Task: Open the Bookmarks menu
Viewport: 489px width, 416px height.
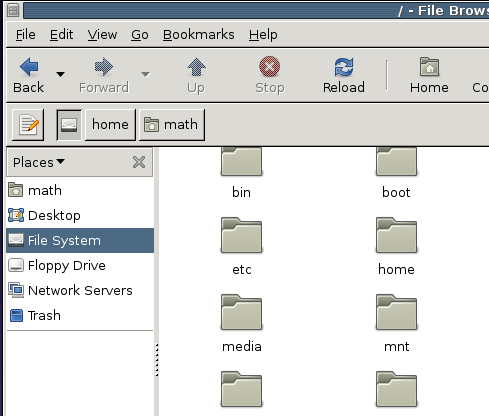Action: point(199,35)
